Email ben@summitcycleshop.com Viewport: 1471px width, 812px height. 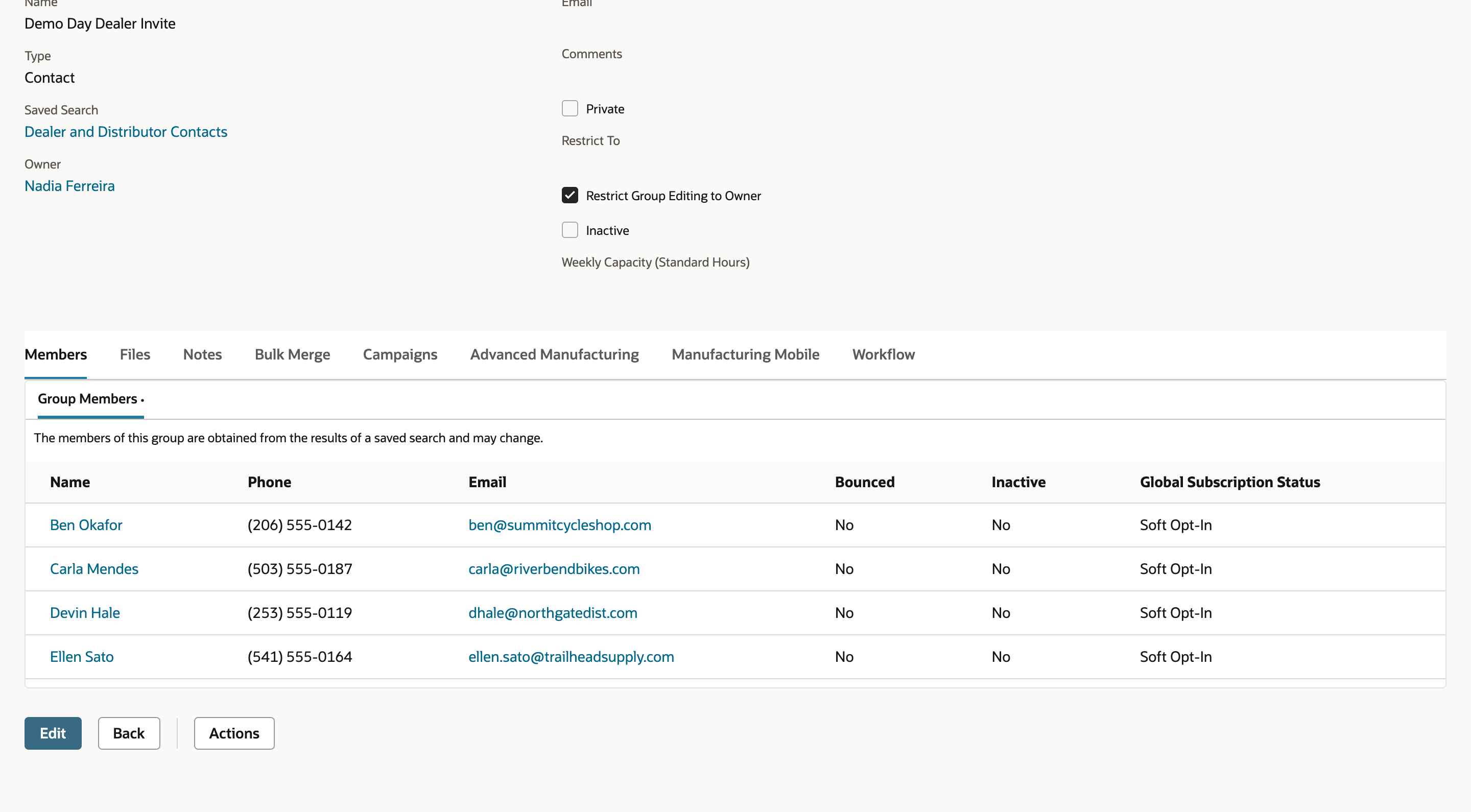560,525
